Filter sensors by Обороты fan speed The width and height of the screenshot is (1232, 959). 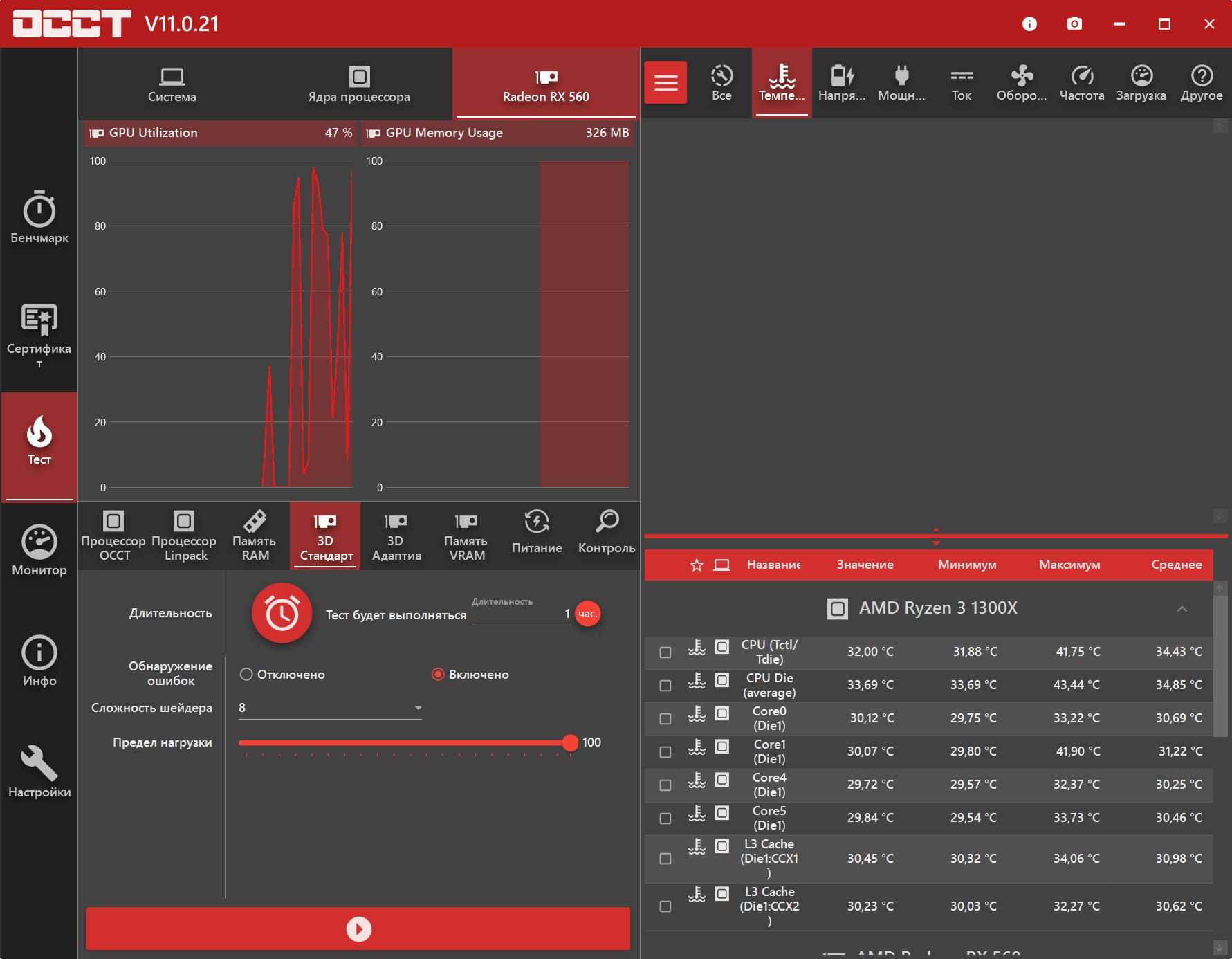pyautogui.click(x=1022, y=82)
